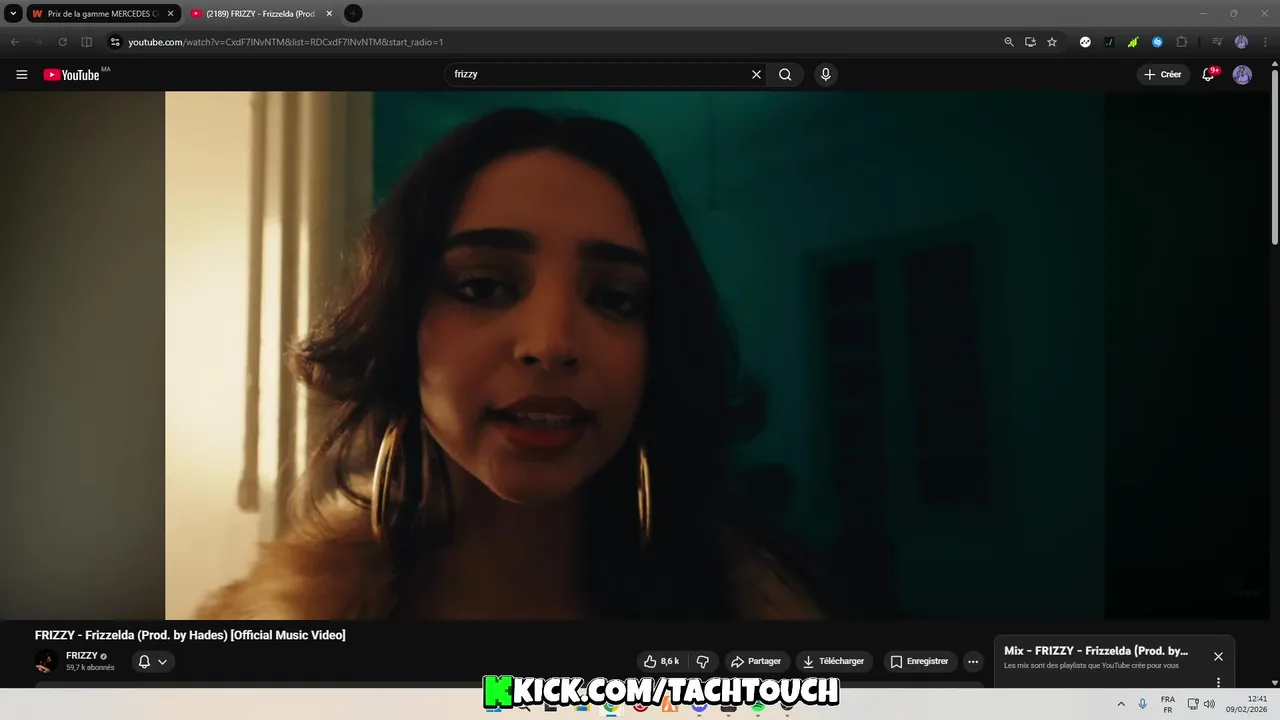Viewport: 1280px width, 720px height.
Task: Dislike the video with thumbs down
Action: coord(702,661)
